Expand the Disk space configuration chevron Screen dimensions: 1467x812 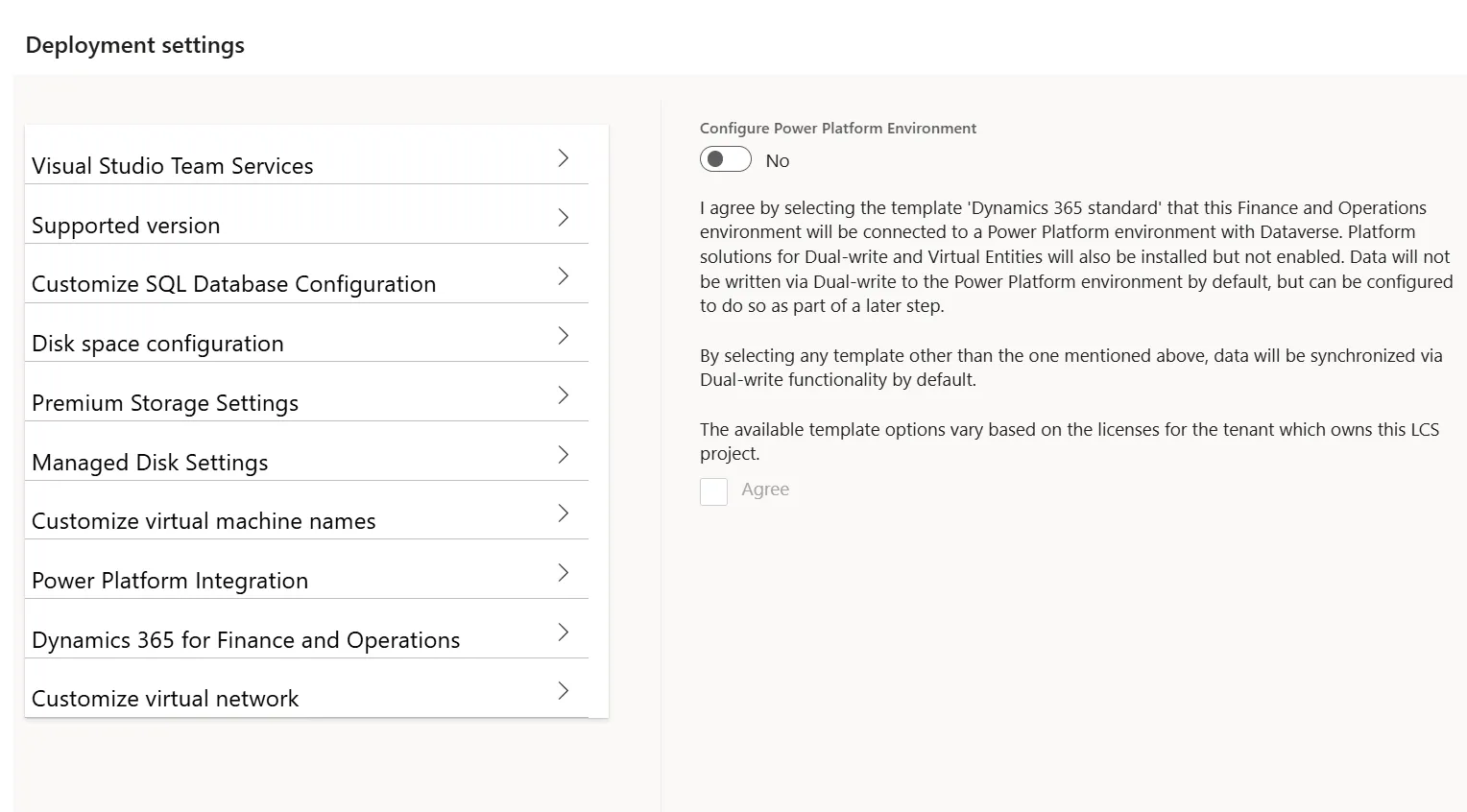click(564, 336)
